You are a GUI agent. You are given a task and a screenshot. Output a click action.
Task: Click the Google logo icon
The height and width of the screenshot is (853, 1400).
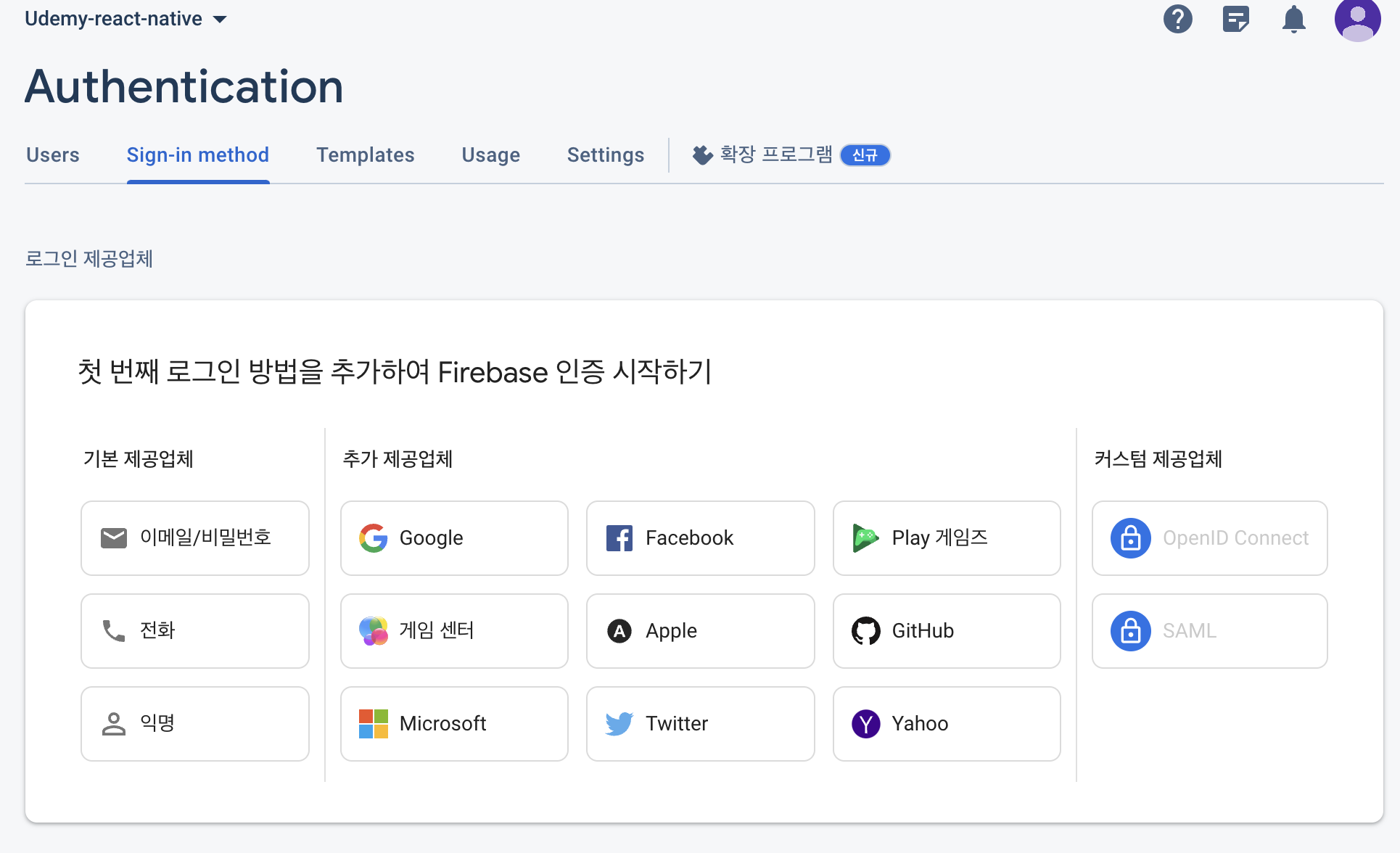pos(374,538)
